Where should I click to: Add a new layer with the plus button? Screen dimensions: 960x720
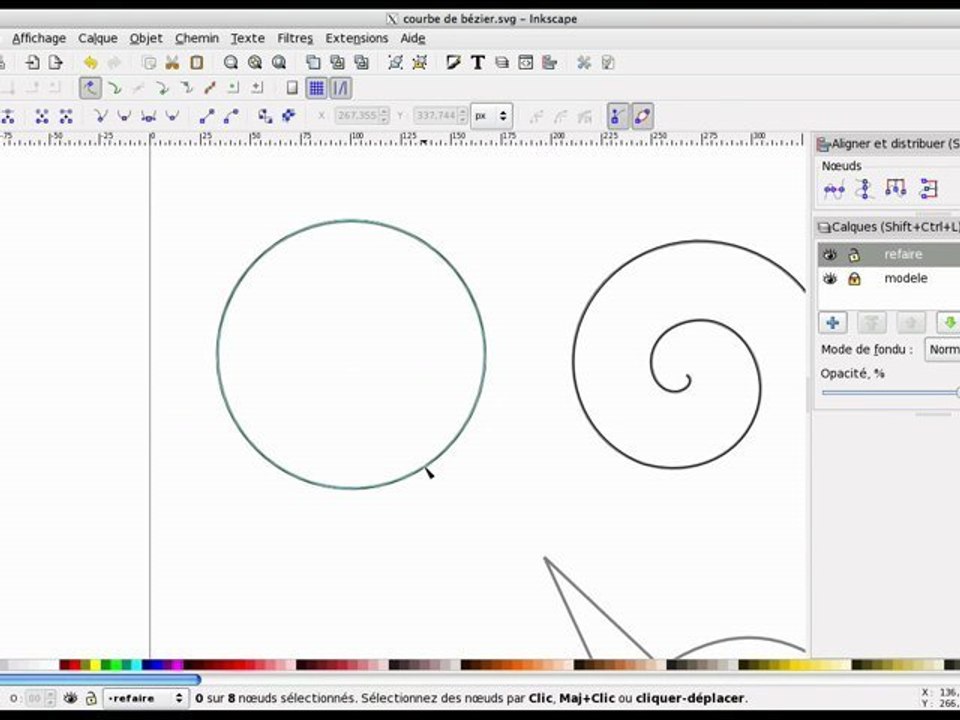pyautogui.click(x=833, y=323)
